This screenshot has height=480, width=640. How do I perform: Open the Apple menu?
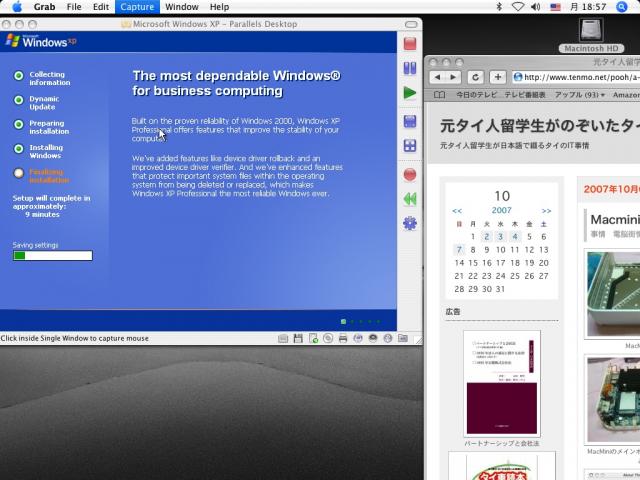[17, 7]
